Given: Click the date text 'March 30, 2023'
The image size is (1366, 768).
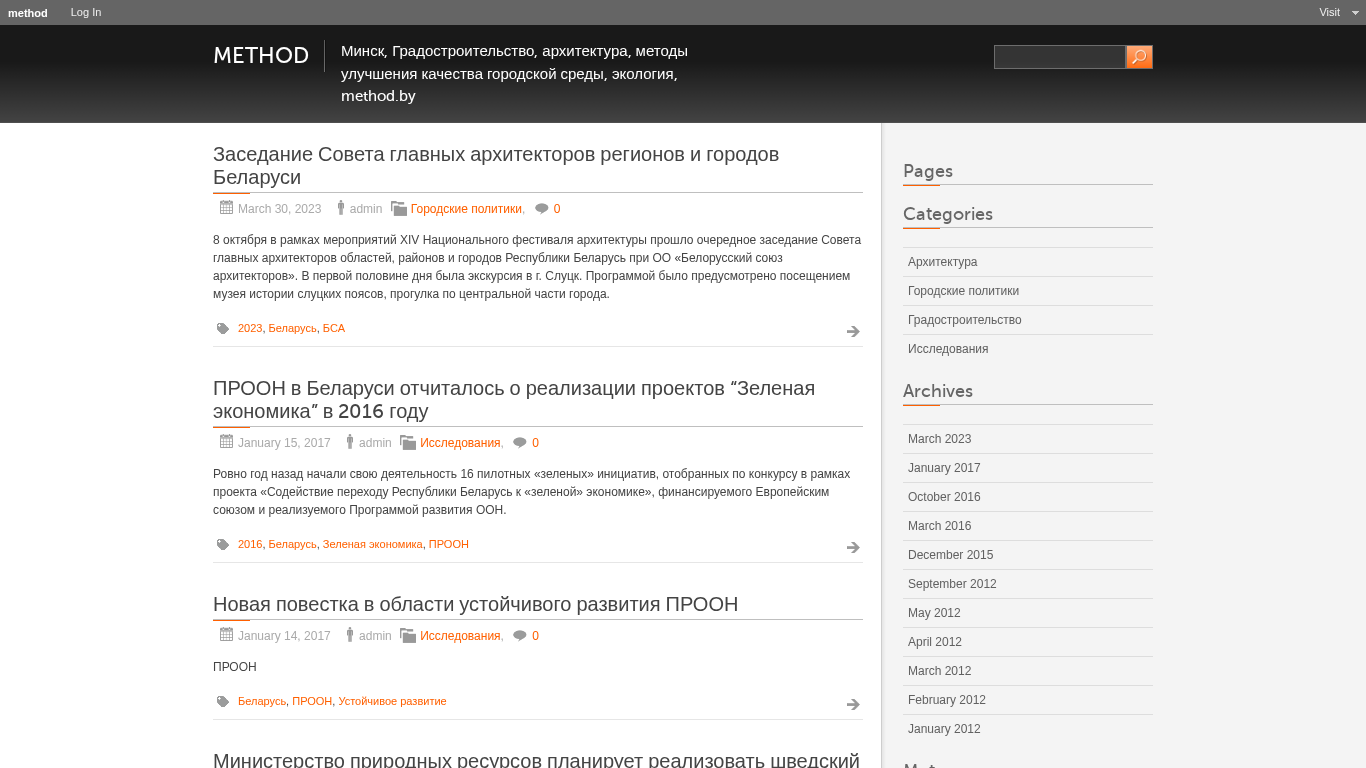Looking at the screenshot, I should click(280, 209).
